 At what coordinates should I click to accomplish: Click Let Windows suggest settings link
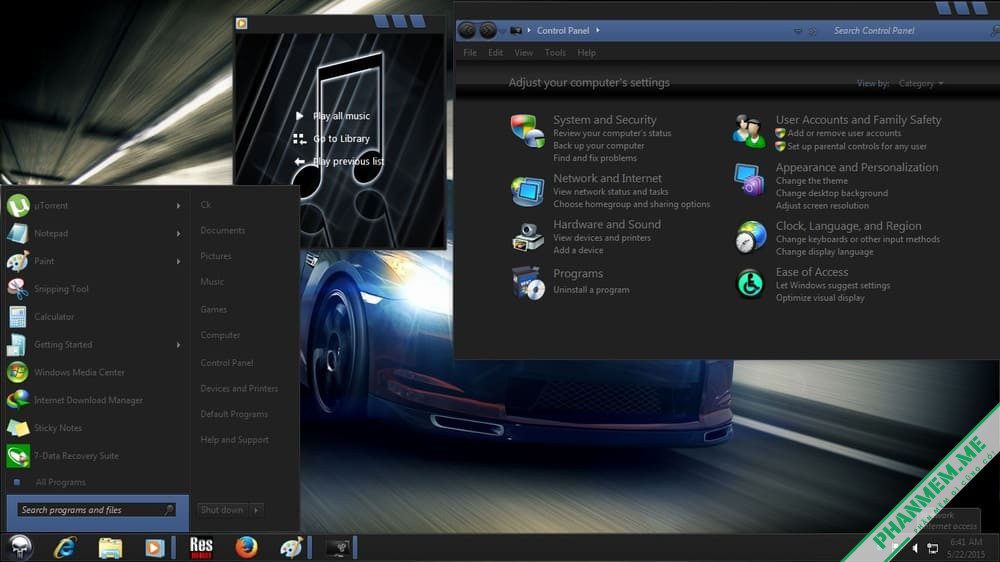pyautogui.click(x=832, y=286)
